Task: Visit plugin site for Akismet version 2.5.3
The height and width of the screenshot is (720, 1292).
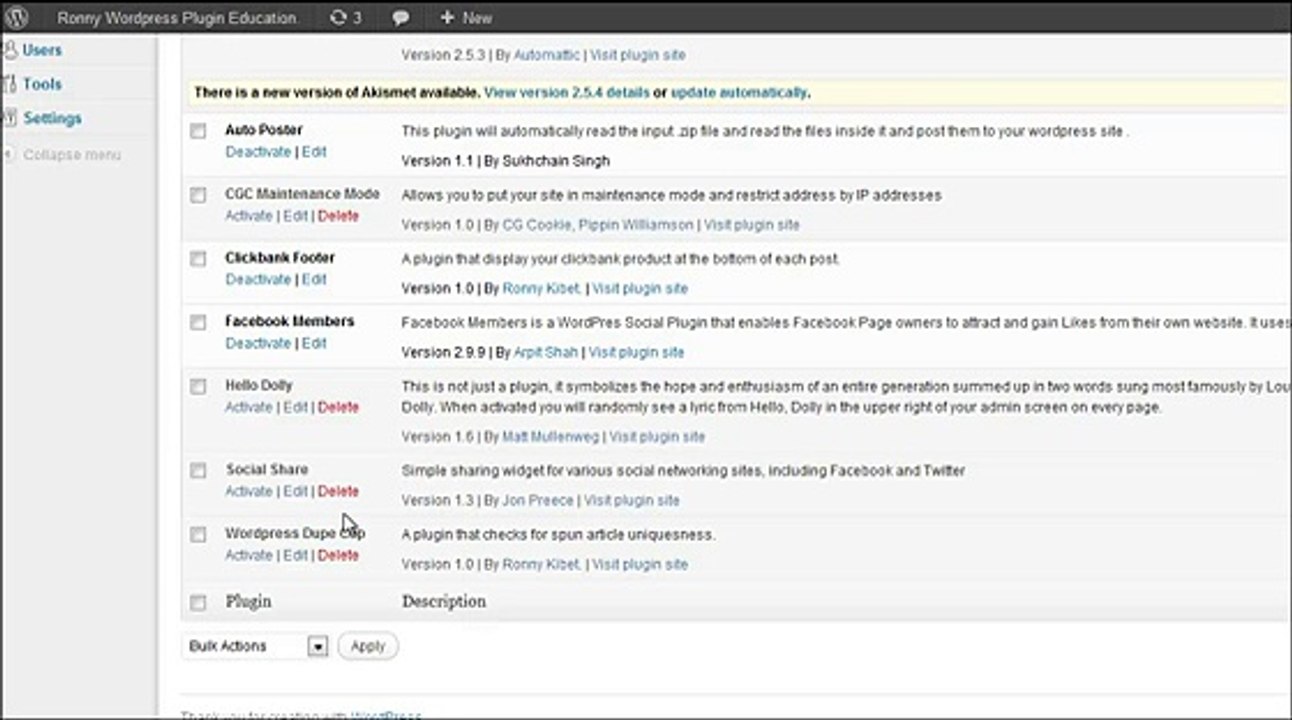Action: point(638,55)
